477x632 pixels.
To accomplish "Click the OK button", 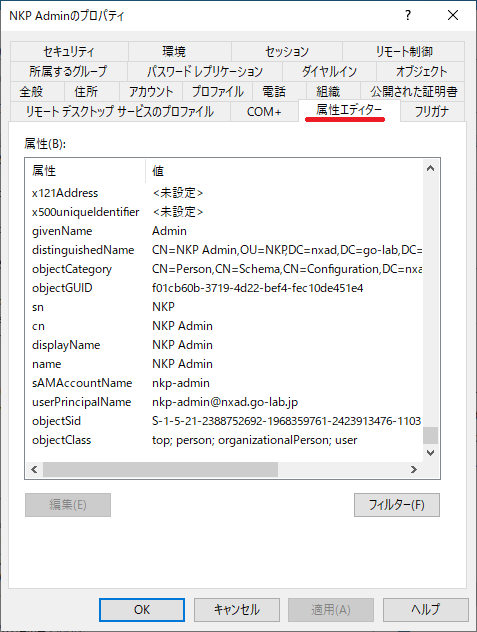I will point(142,609).
